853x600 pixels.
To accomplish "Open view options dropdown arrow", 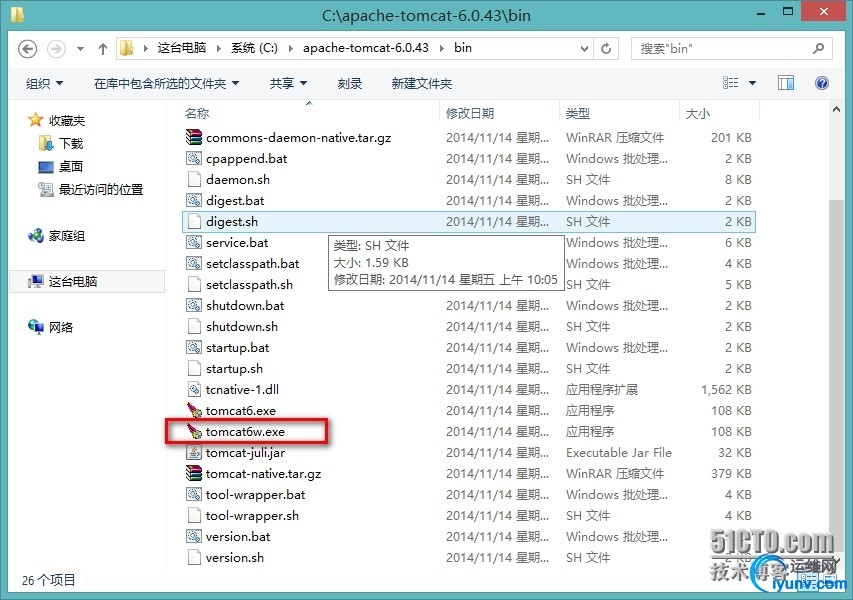I will coord(752,83).
